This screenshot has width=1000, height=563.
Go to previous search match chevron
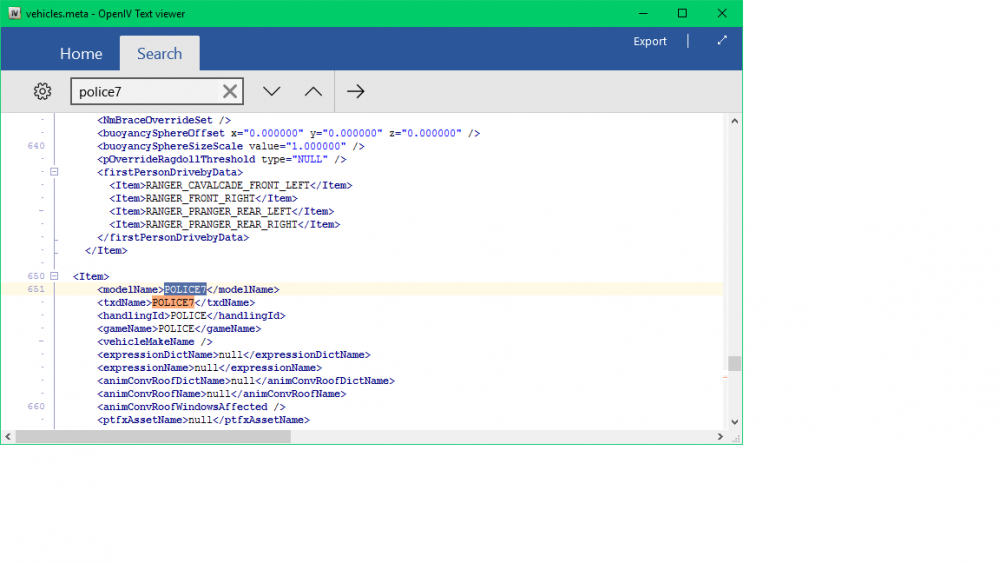click(x=313, y=91)
